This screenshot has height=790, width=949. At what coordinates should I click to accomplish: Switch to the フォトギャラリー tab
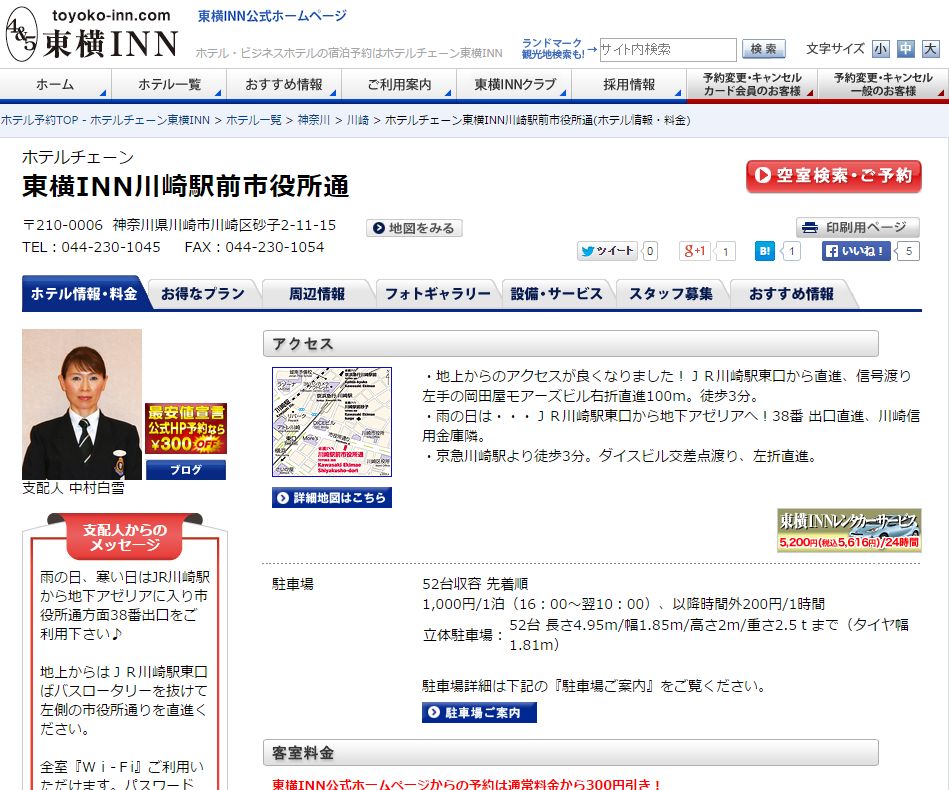click(x=438, y=294)
